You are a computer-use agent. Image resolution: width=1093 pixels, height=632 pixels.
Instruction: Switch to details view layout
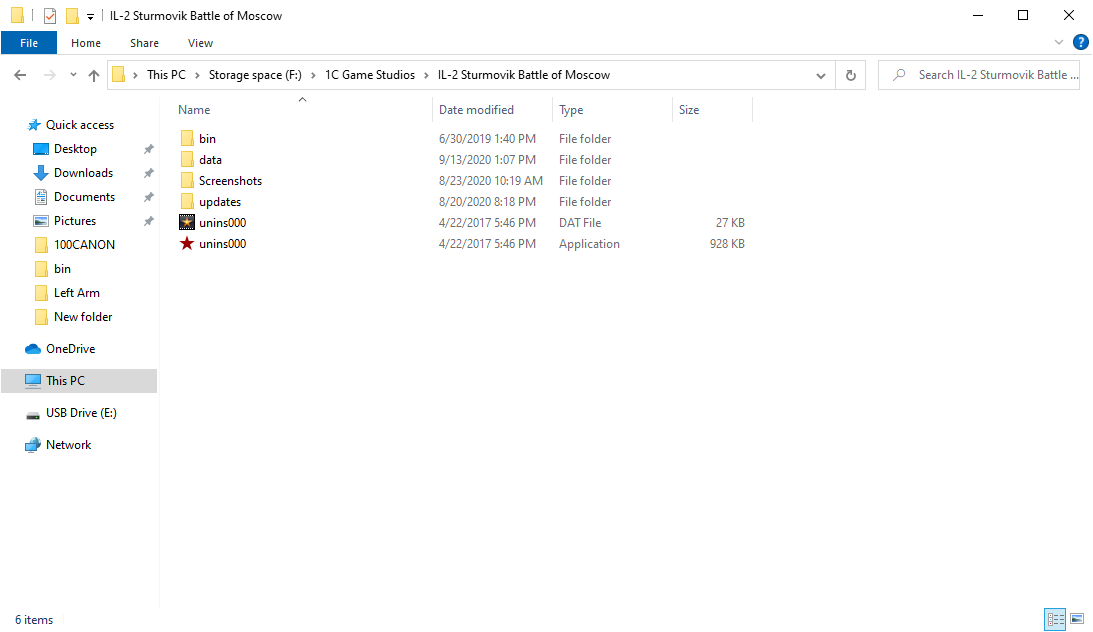(1055, 619)
